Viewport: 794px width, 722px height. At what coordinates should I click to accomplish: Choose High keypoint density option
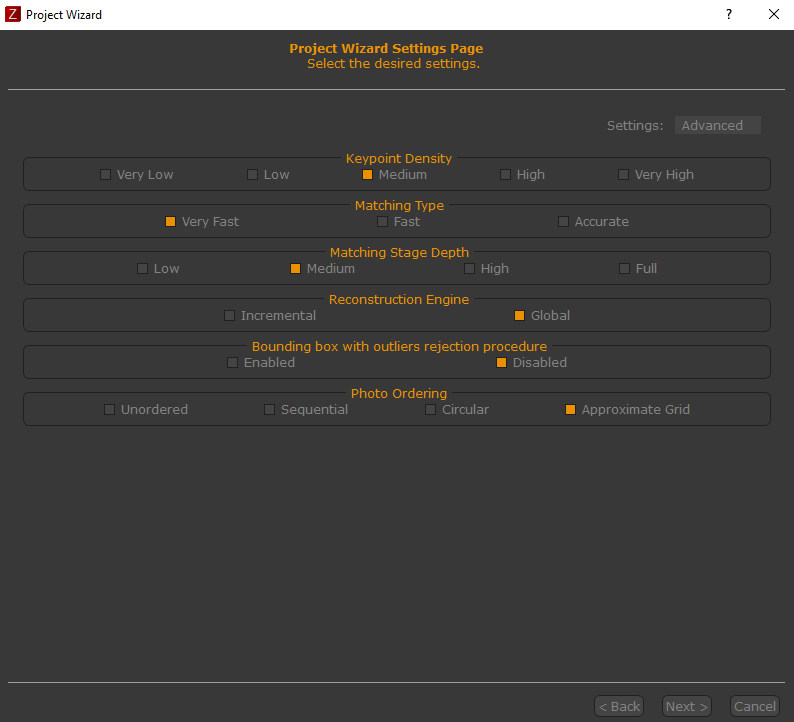click(x=506, y=175)
